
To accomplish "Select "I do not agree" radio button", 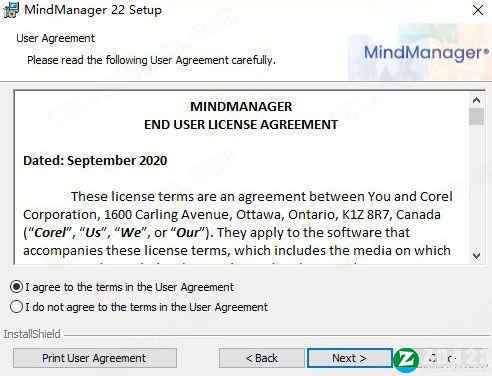I will 16,307.
